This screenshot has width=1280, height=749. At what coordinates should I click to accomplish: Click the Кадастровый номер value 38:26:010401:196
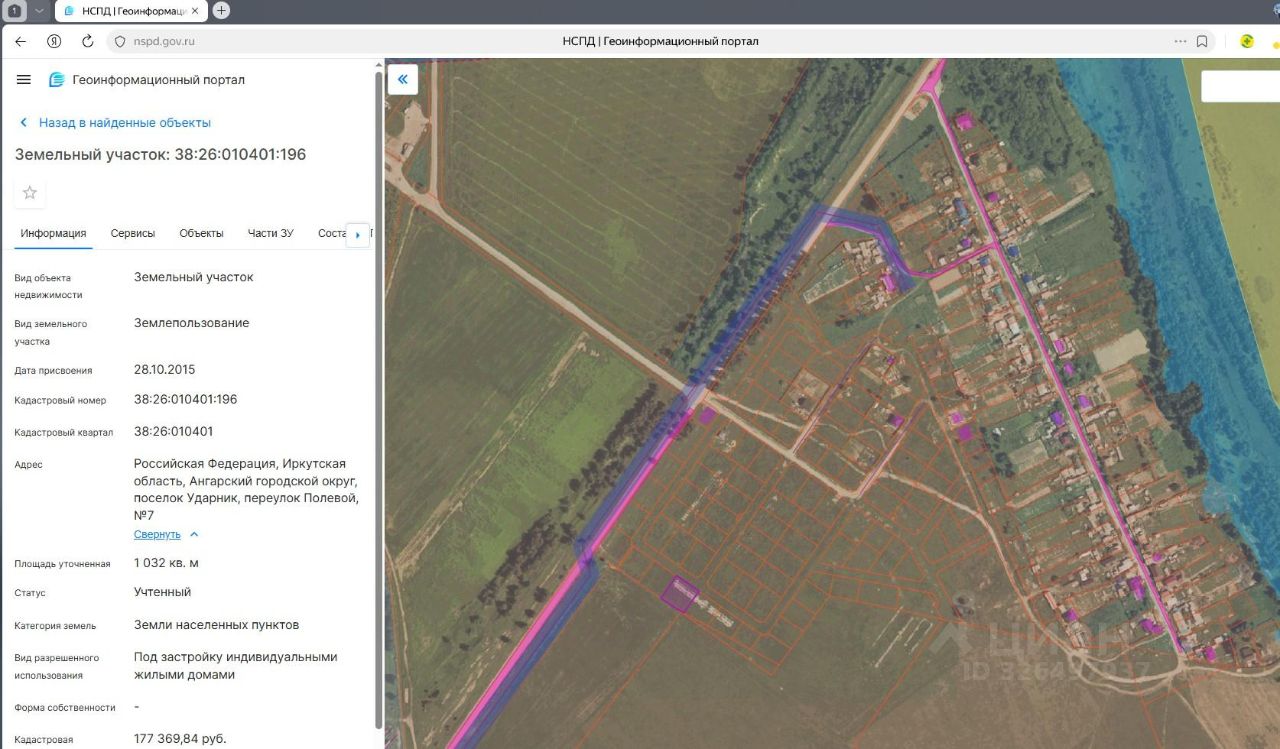[x=186, y=399]
